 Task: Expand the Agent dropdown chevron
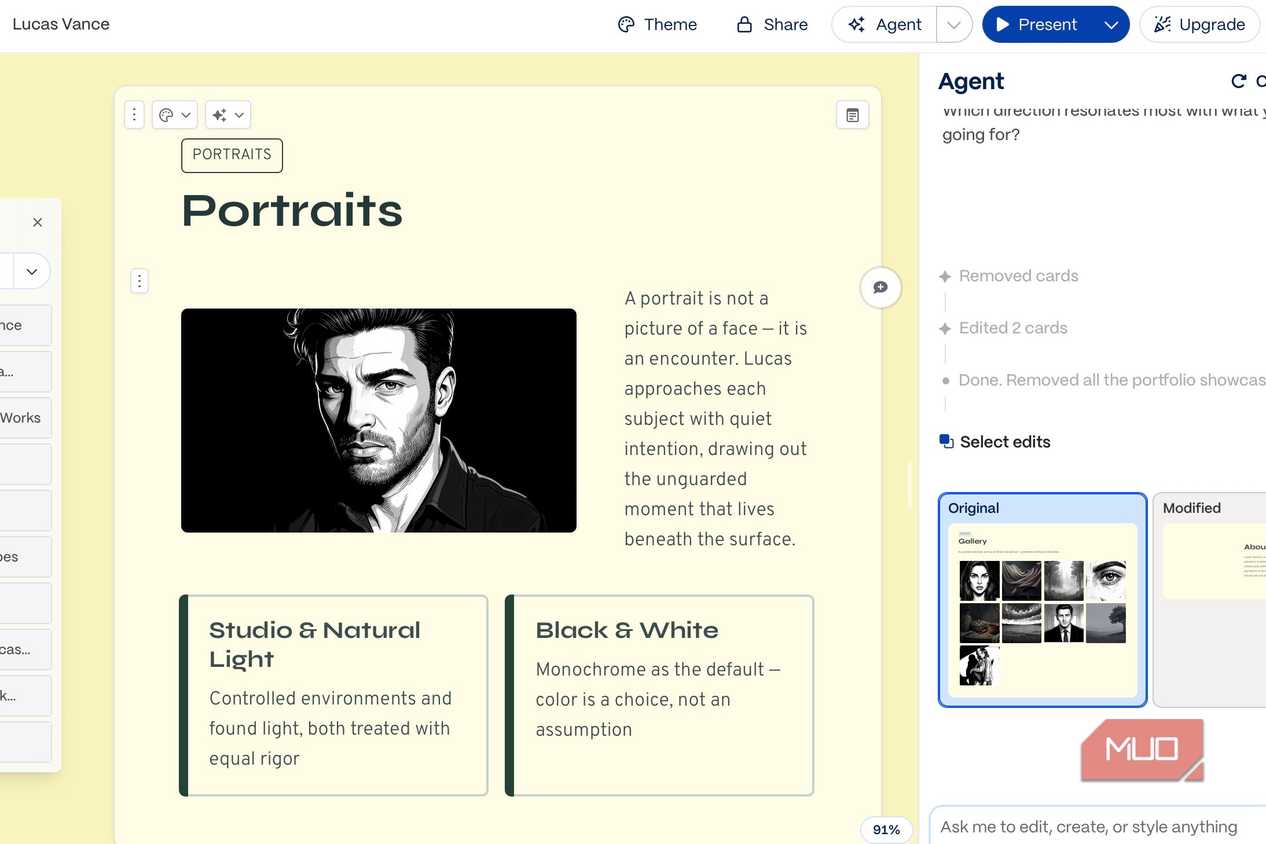point(954,25)
